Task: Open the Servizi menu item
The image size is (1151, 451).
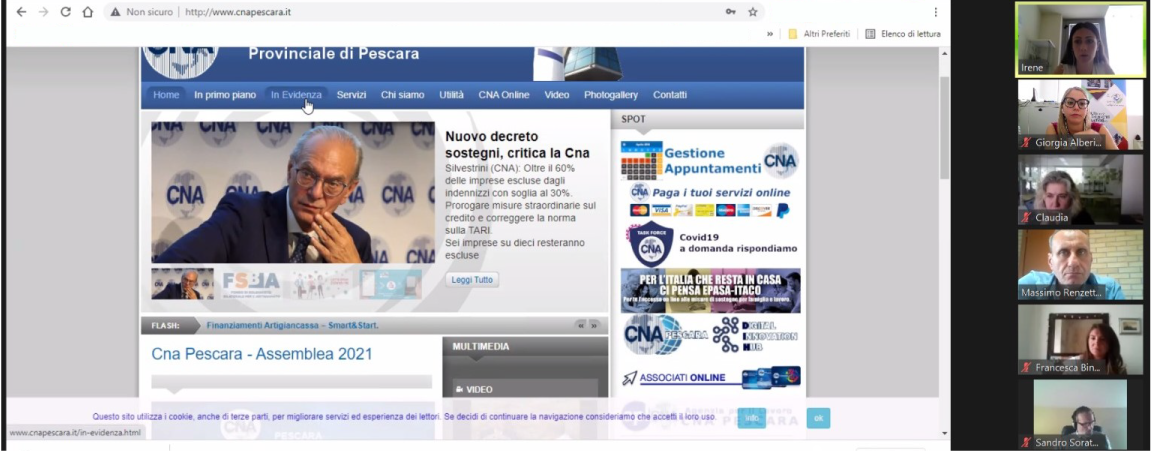Action: coord(351,95)
